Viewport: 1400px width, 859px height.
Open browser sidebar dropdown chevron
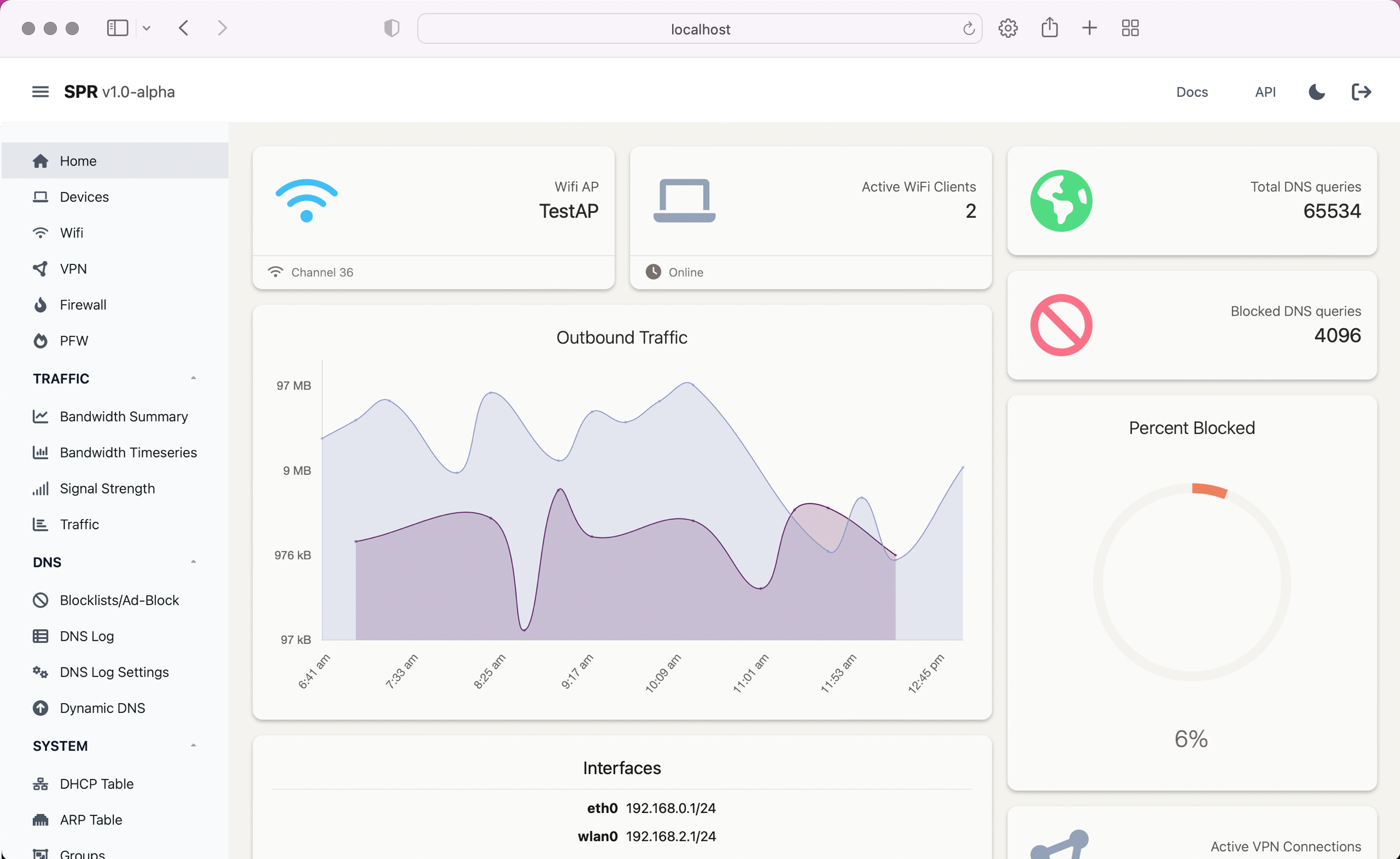pyautogui.click(x=147, y=28)
